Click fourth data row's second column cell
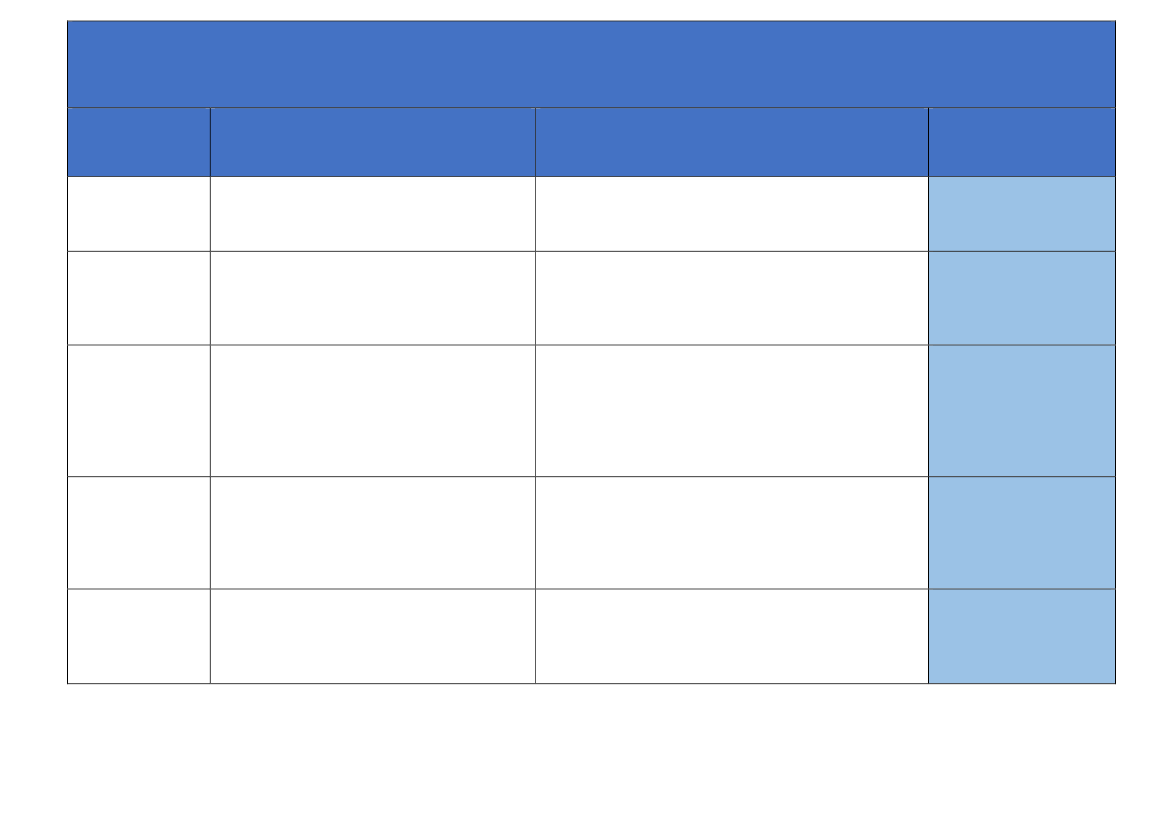1169x827 pixels. click(372, 533)
